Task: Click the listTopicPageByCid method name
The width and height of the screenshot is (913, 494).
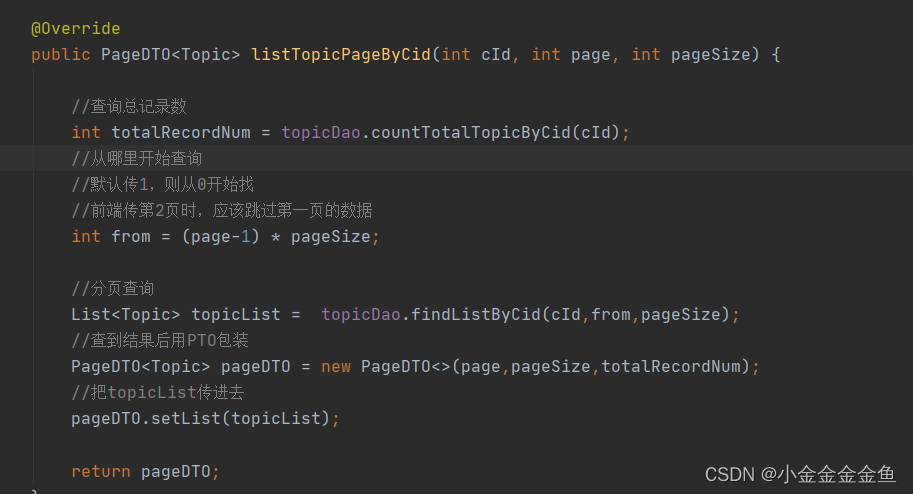Action: [341, 55]
